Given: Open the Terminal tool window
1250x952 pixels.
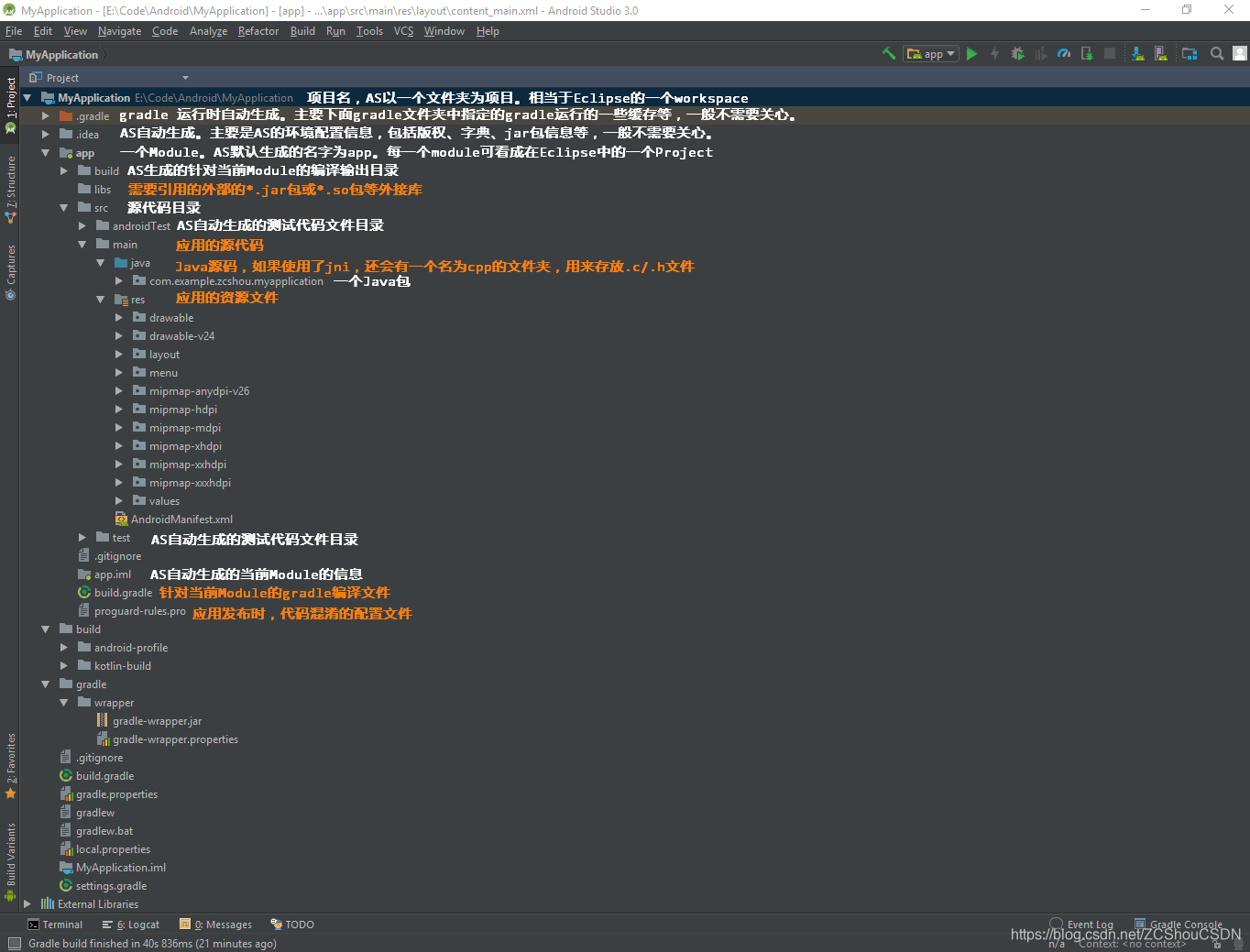Looking at the screenshot, I should [x=55, y=925].
